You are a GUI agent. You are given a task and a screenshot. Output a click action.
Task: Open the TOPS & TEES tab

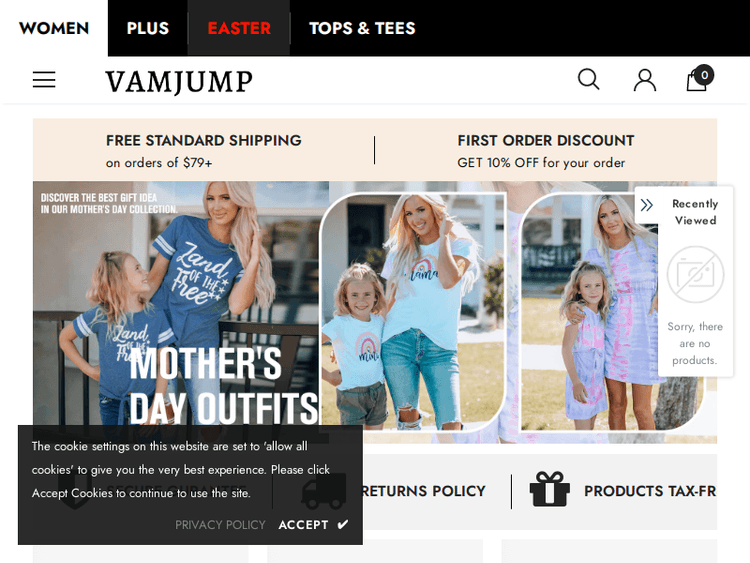click(x=362, y=28)
